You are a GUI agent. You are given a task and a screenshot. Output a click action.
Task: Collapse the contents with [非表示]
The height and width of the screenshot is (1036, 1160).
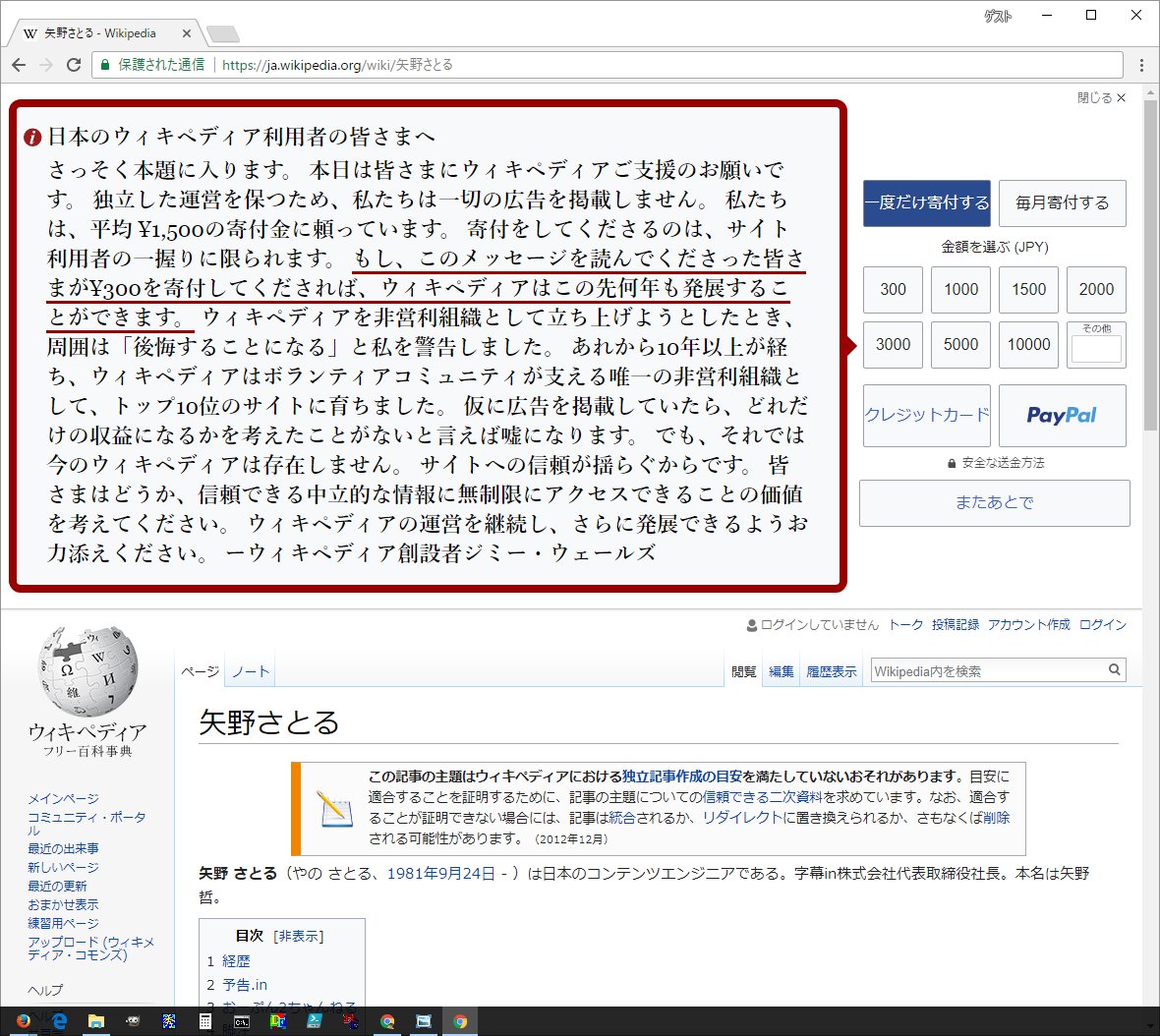298,936
